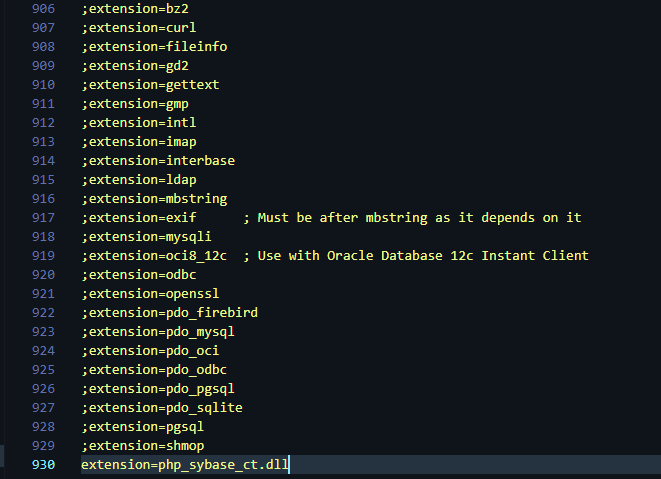The height and width of the screenshot is (479, 661).
Task: Click line number 906 in the gutter
Action: pyautogui.click(x=43, y=9)
